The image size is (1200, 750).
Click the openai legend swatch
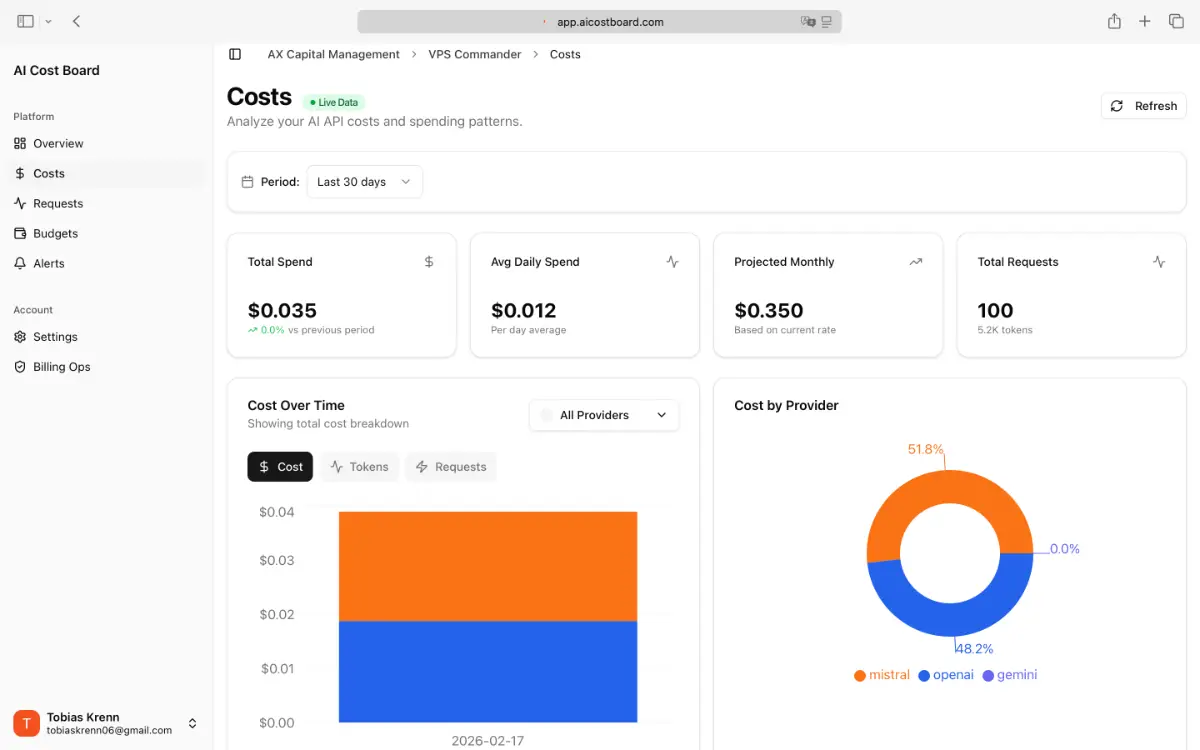click(924, 676)
